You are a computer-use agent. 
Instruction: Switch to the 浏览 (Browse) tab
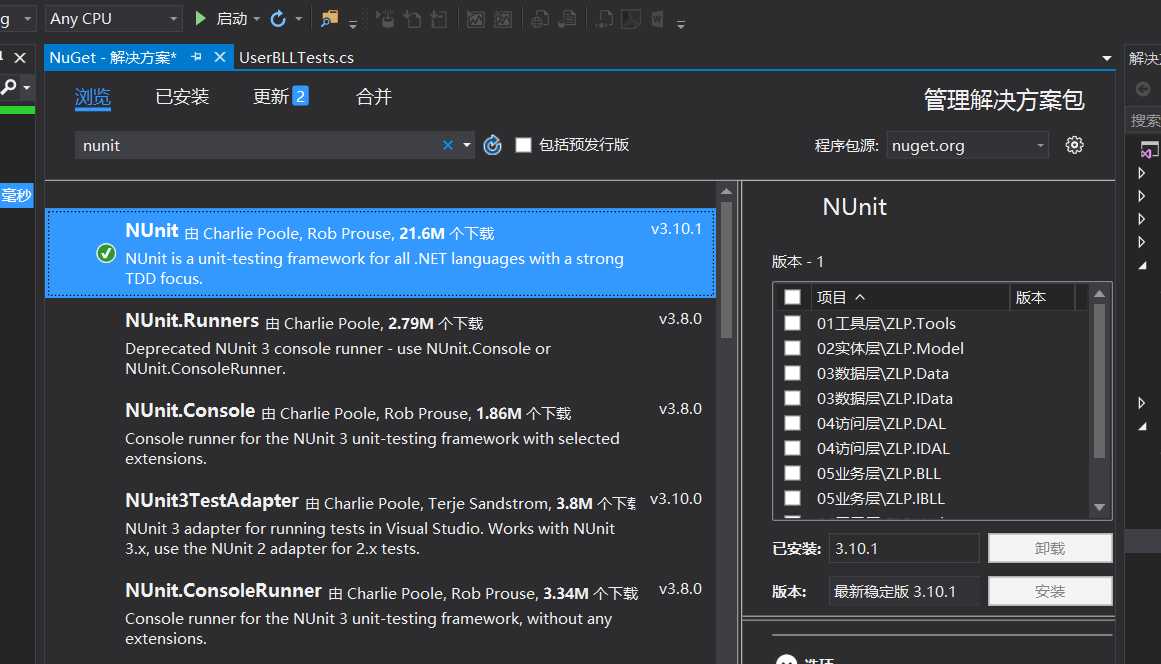[x=93, y=97]
